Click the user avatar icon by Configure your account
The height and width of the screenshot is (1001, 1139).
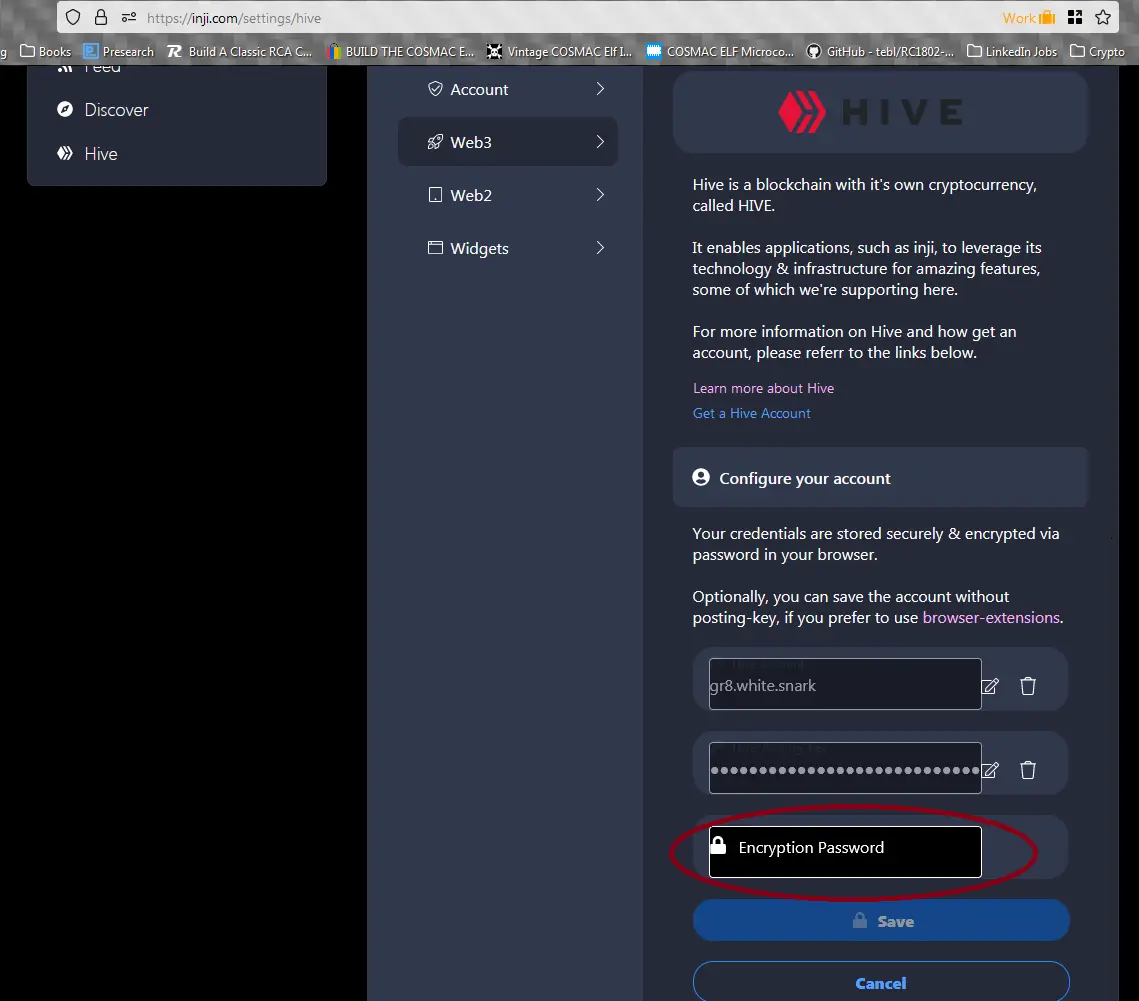click(x=701, y=477)
